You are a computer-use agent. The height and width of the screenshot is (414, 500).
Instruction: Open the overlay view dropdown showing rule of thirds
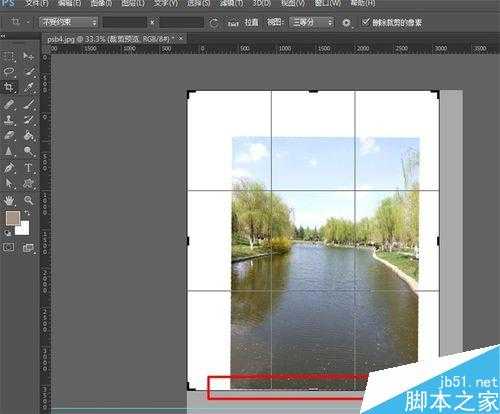pyautogui.click(x=312, y=22)
